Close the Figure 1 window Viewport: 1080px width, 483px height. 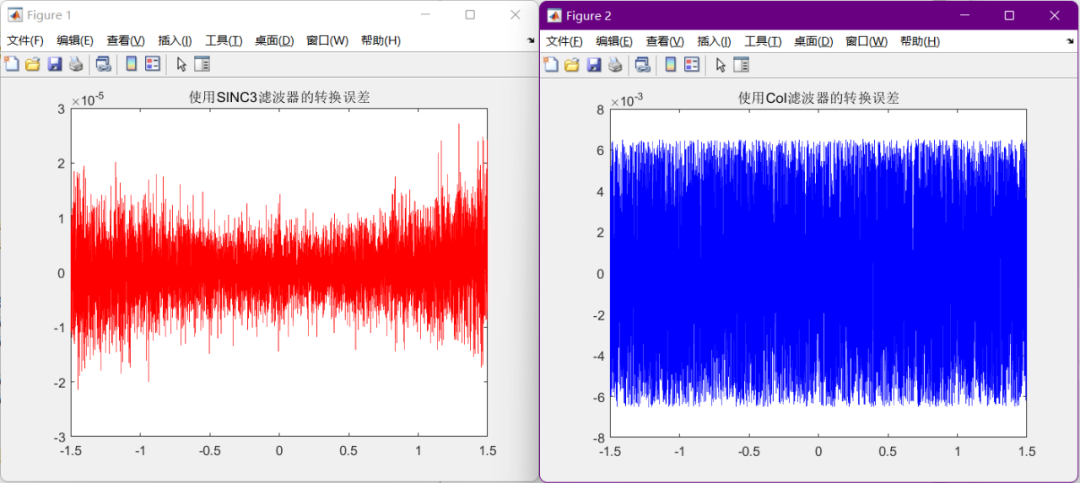click(x=515, y=14)
